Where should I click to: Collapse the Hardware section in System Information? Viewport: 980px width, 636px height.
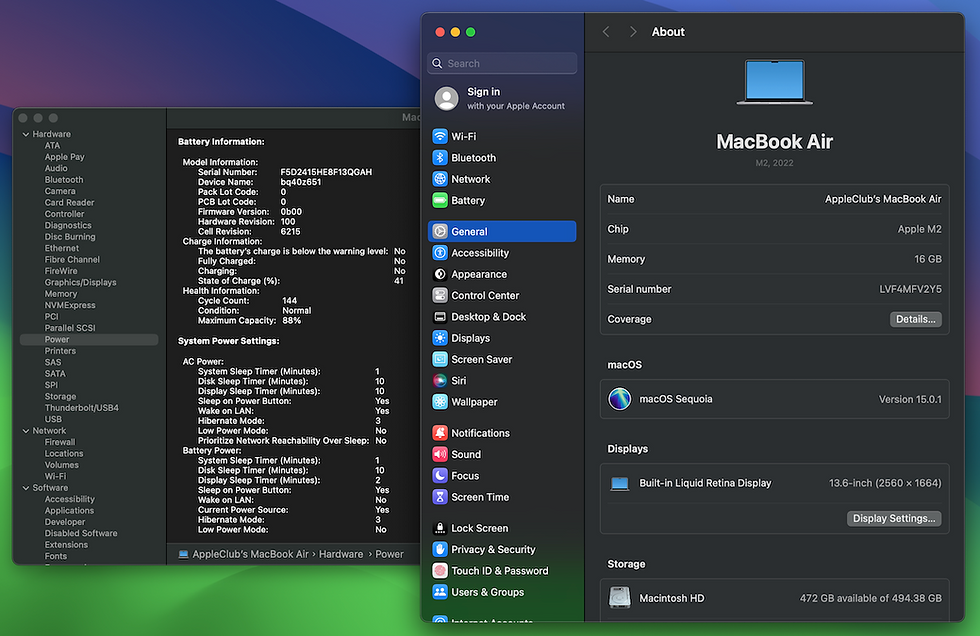coord(26,134)
